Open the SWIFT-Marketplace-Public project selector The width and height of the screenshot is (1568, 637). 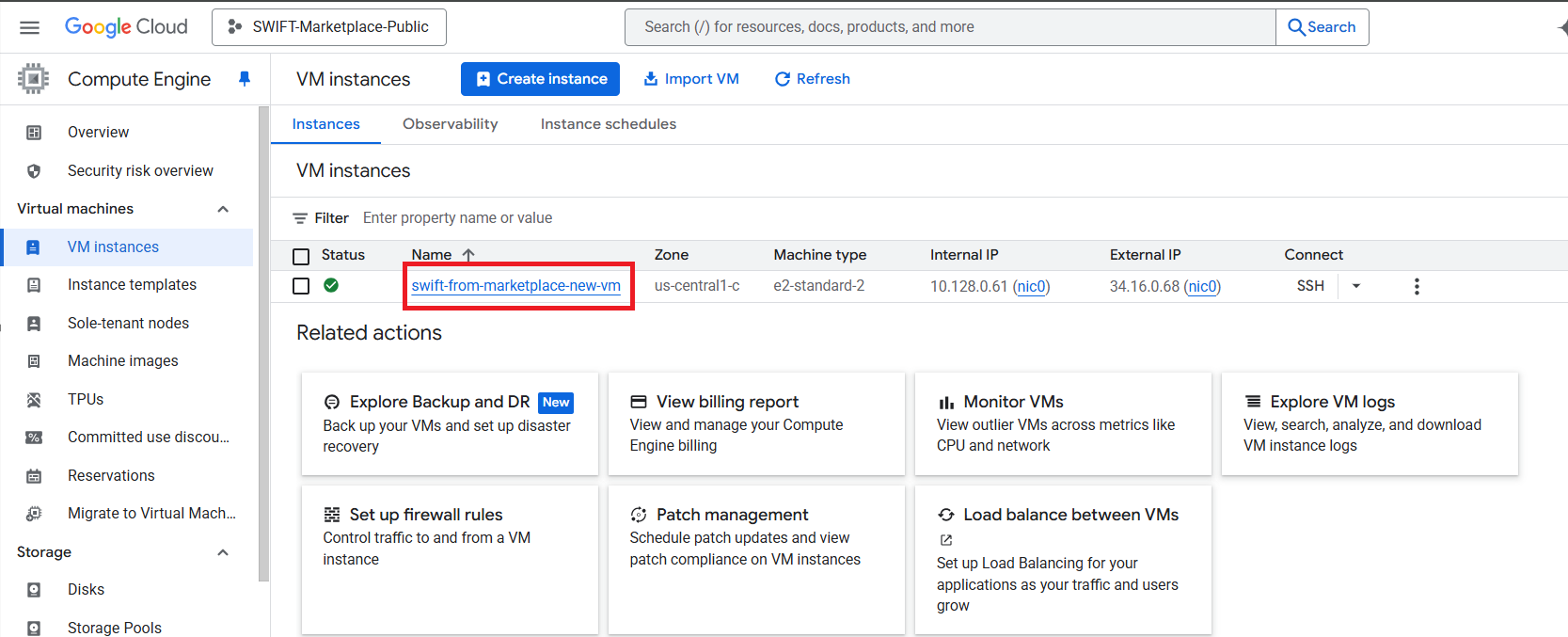pos(329,27)
